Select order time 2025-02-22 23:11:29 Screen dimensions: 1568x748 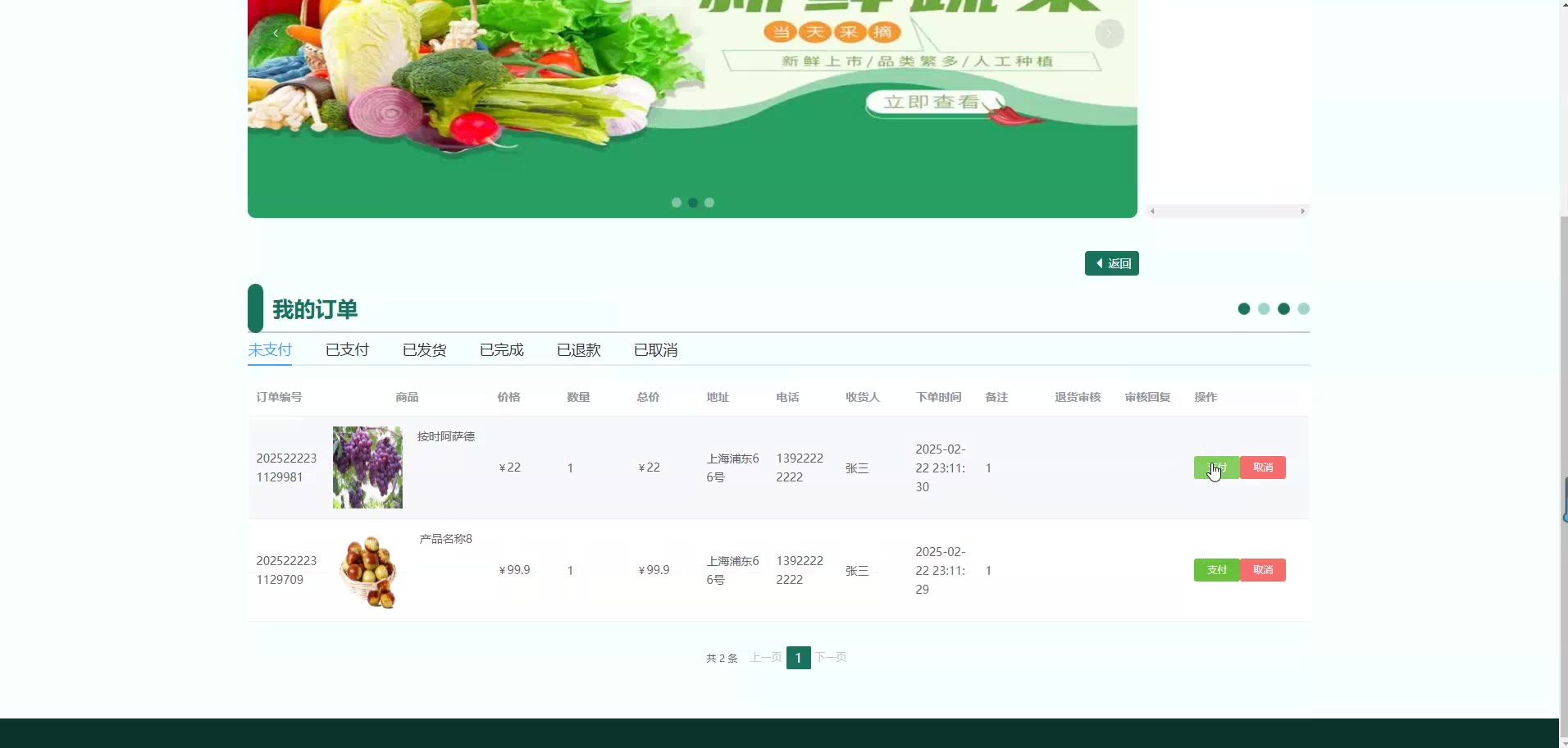click(941, 571)
